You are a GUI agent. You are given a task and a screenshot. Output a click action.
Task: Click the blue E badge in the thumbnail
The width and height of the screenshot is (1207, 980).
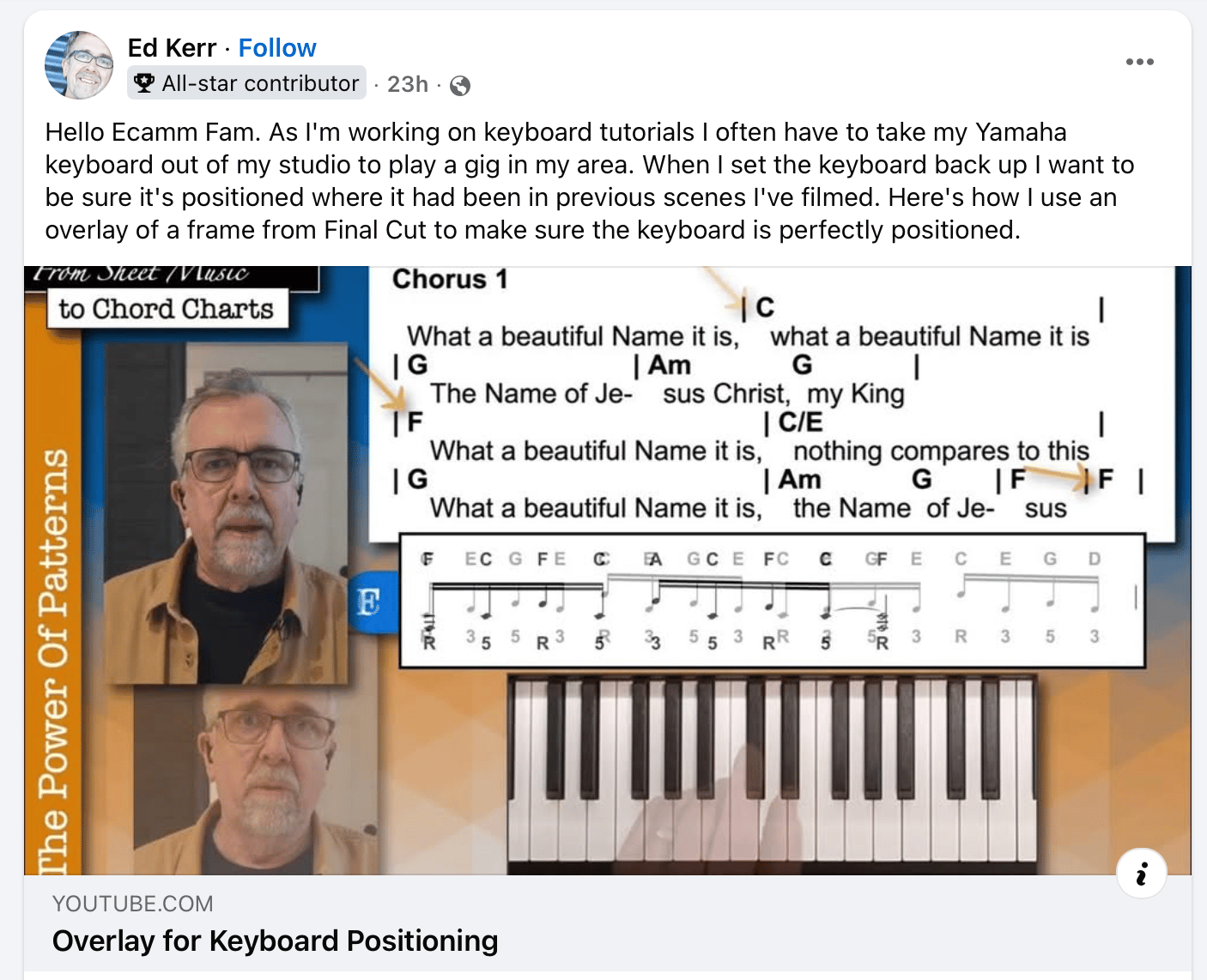coord(369,602)
